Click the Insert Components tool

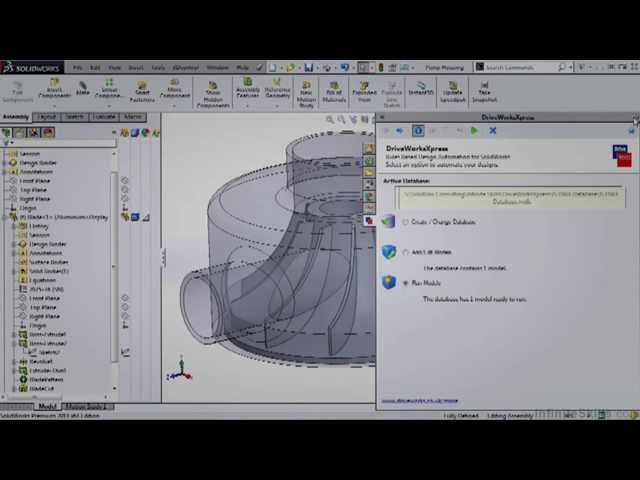(x=54, y=87)
